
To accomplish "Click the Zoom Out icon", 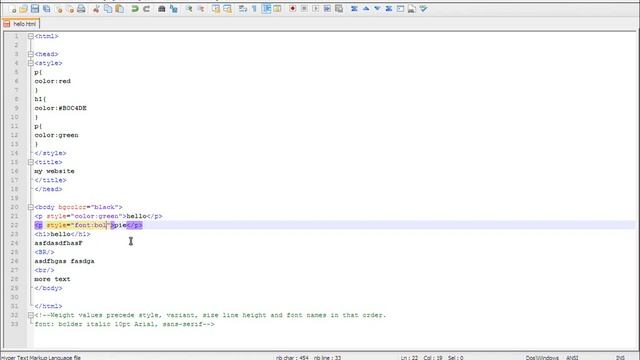I will pyautogui.click(x=201, y=9).
